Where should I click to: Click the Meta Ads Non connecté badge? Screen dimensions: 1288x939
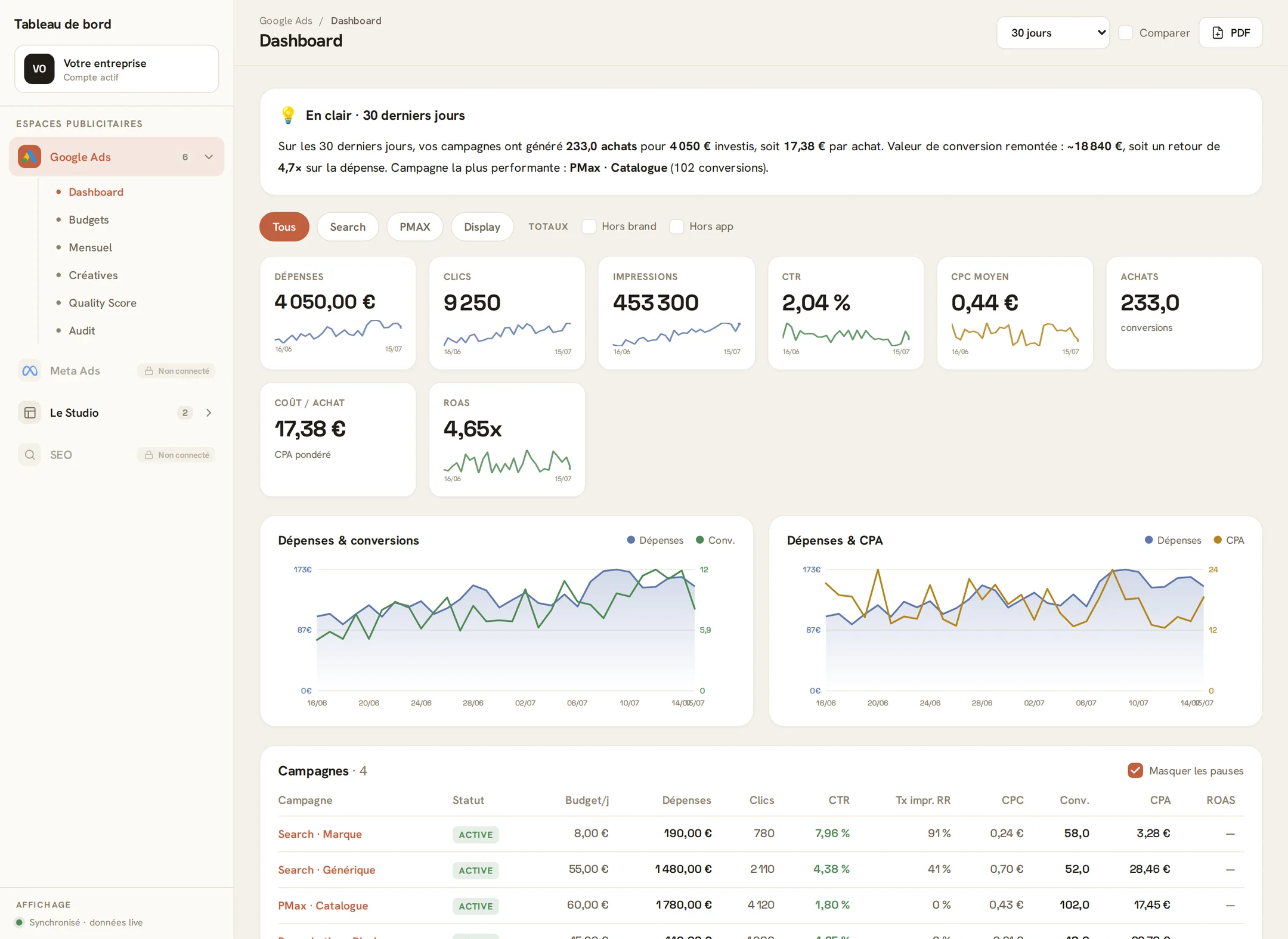pos(177,371)
